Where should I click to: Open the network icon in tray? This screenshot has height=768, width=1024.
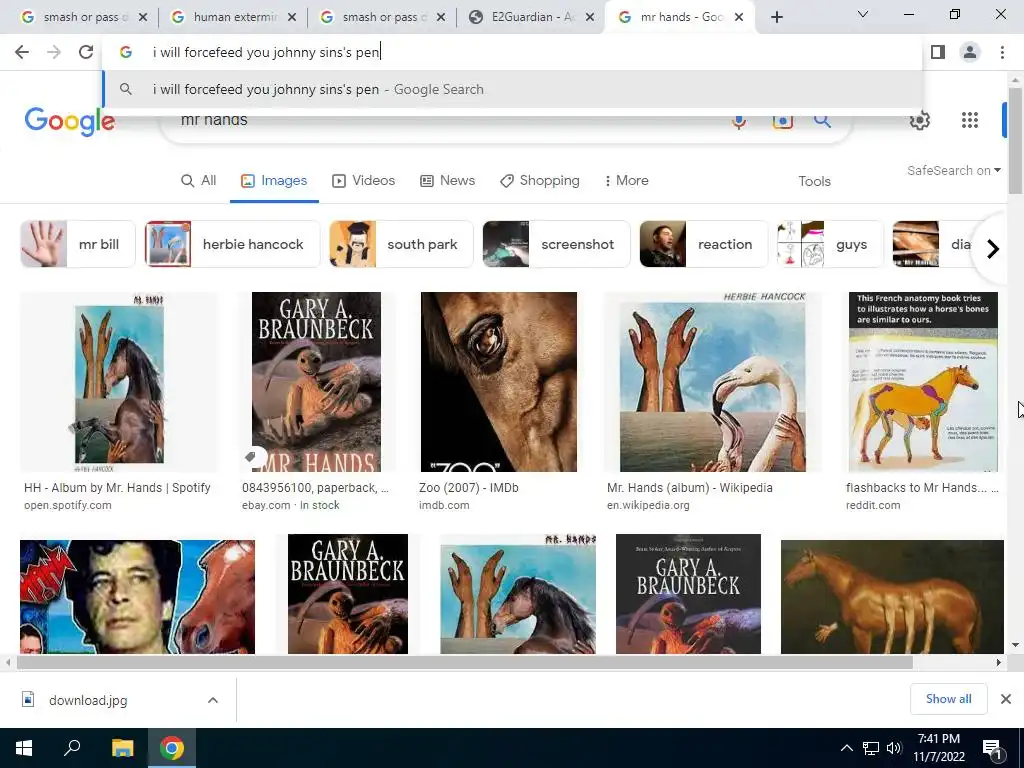coord(871,748)
